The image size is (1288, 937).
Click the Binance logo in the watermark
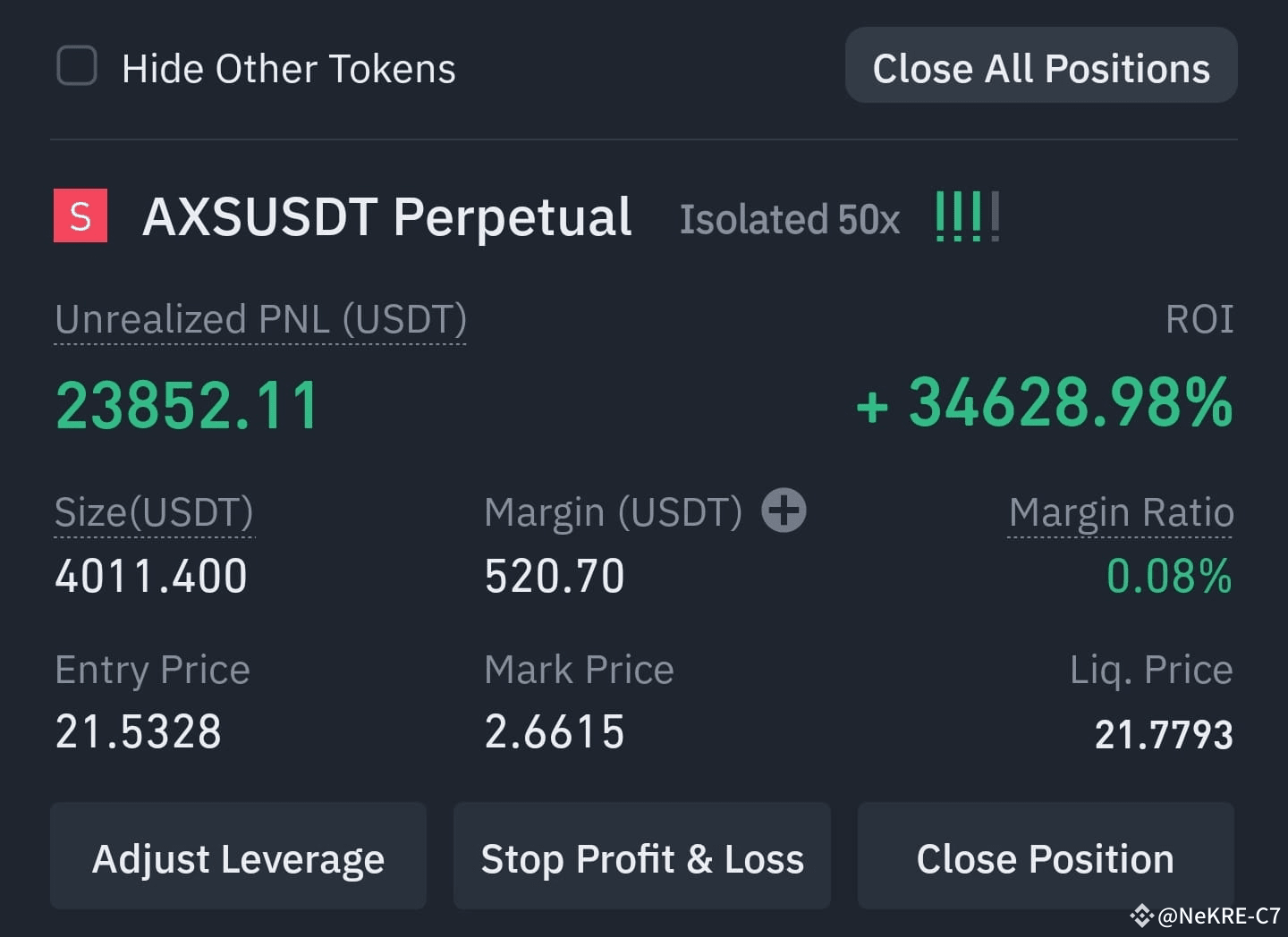(x=1141, y=916)
